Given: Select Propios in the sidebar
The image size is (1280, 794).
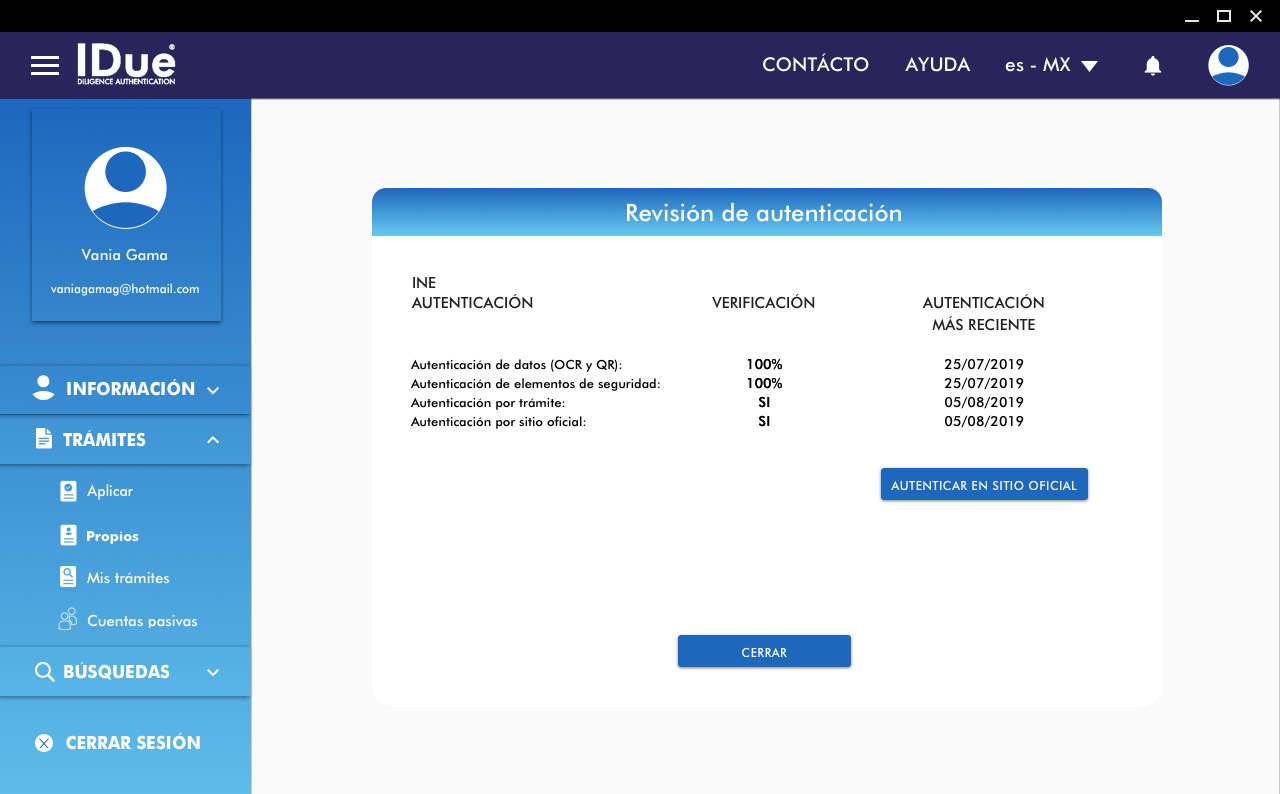Looking at the screenshot, I should coord(112,536).
